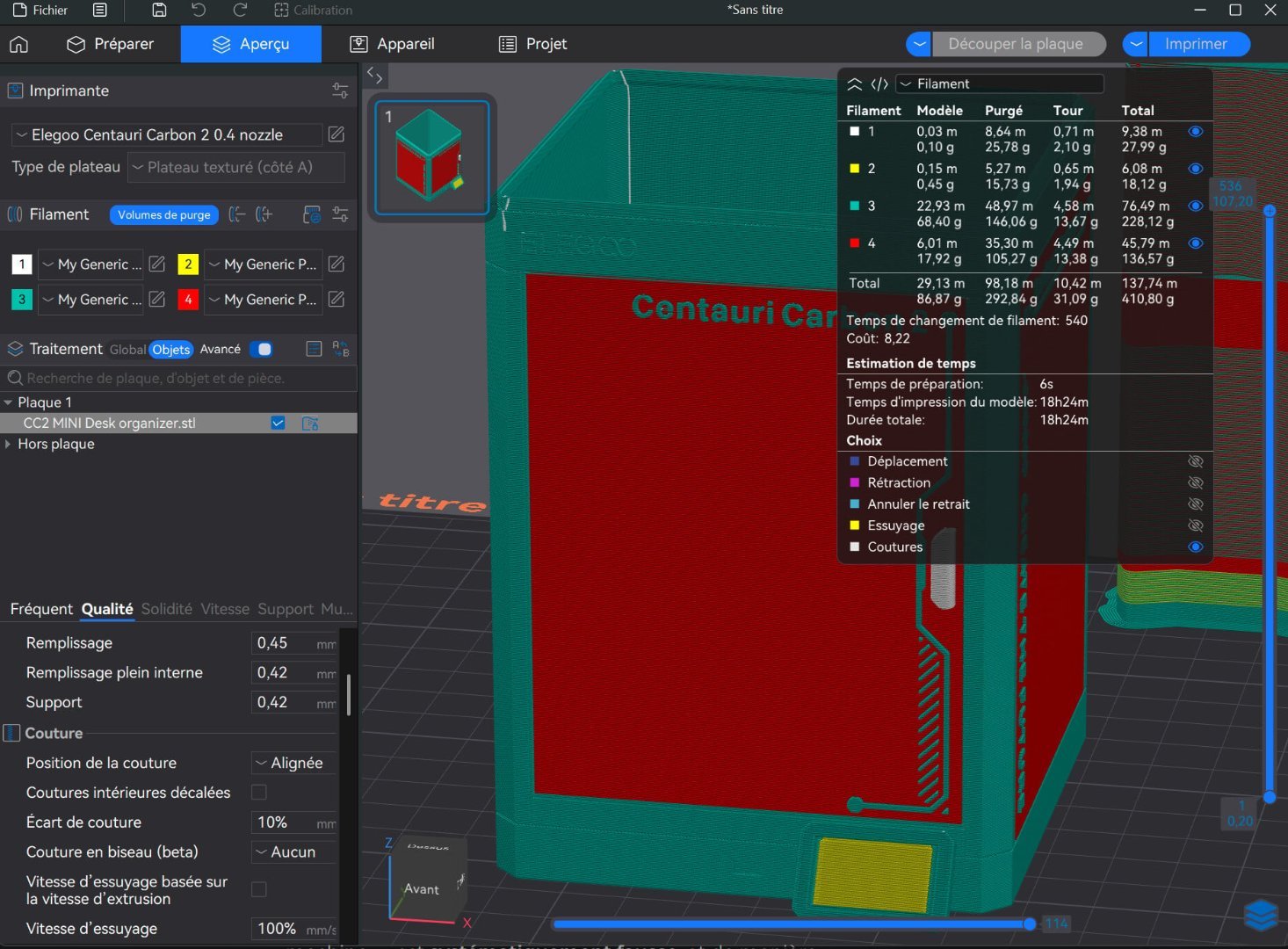Click the remove filament icon
Screen dimensions: 1288x949
pos(237,214)
